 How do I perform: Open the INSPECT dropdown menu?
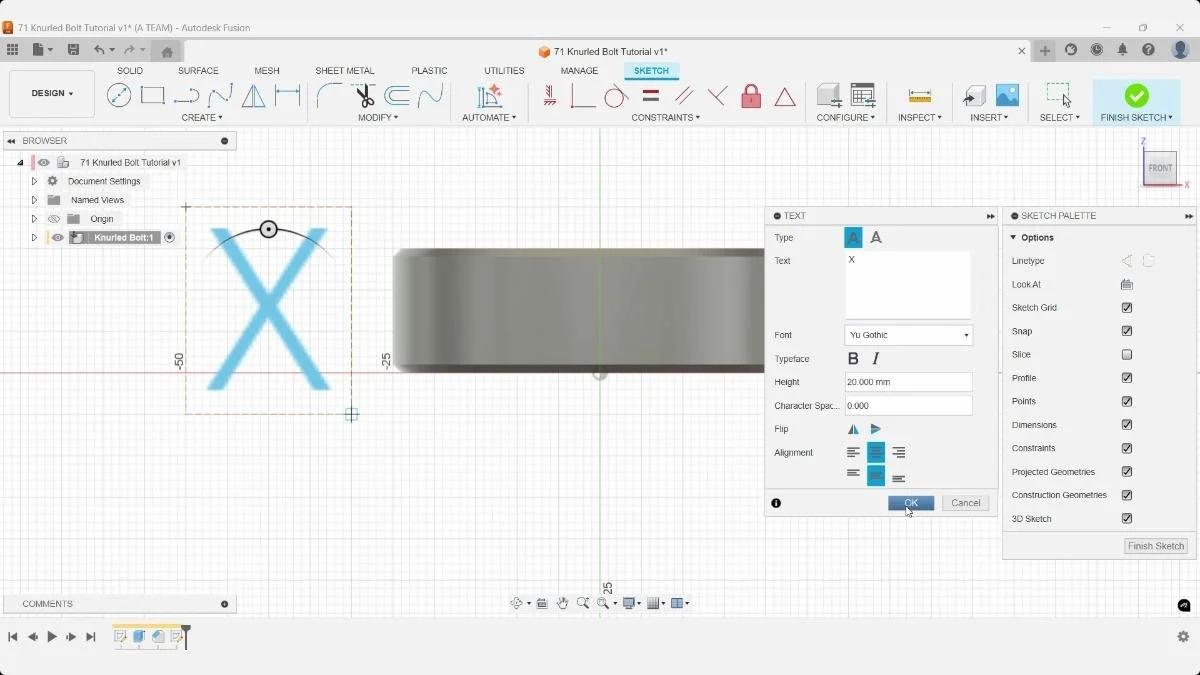(x=919, y=118)
